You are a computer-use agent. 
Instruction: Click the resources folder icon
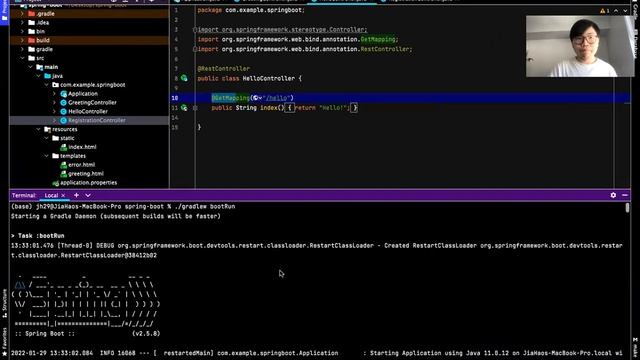pos(47,129)
